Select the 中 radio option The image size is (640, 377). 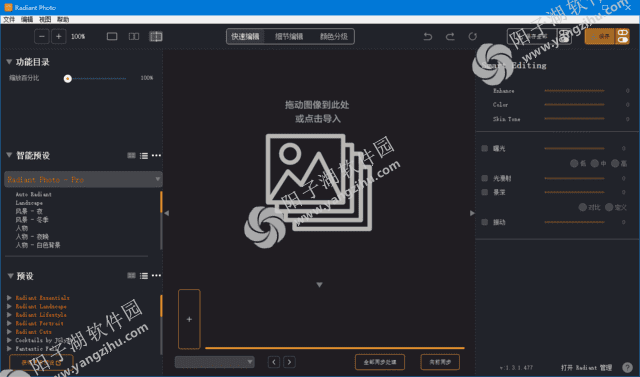click(595, 164)
